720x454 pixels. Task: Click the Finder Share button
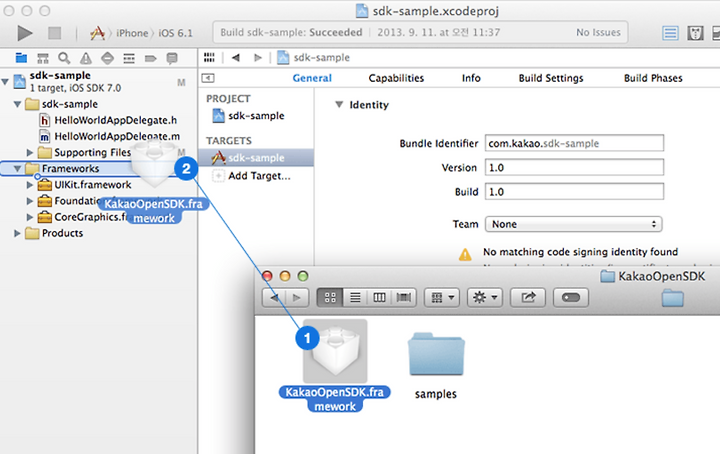tap(528, 298)
